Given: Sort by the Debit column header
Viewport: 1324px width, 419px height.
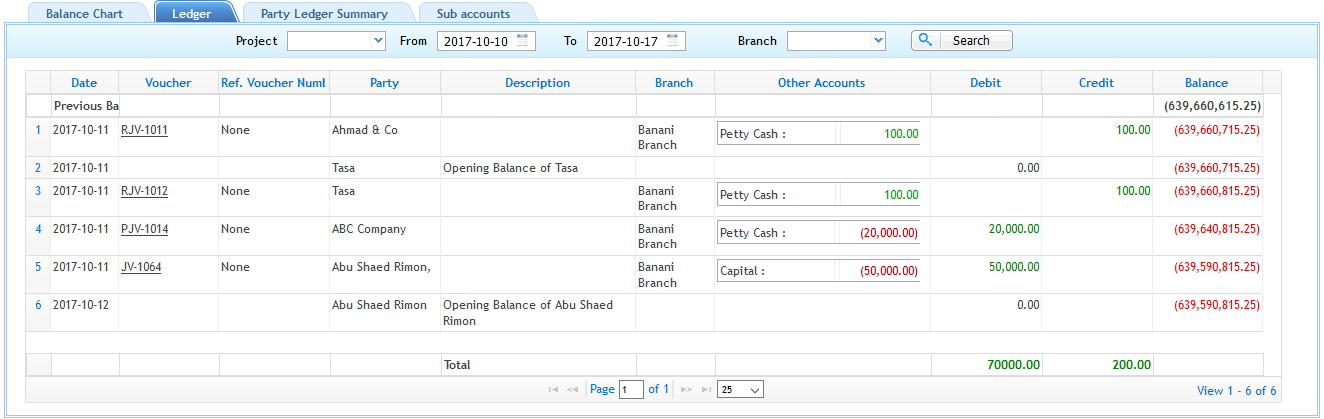Looking at the screenshot, I should coord(985,83).
